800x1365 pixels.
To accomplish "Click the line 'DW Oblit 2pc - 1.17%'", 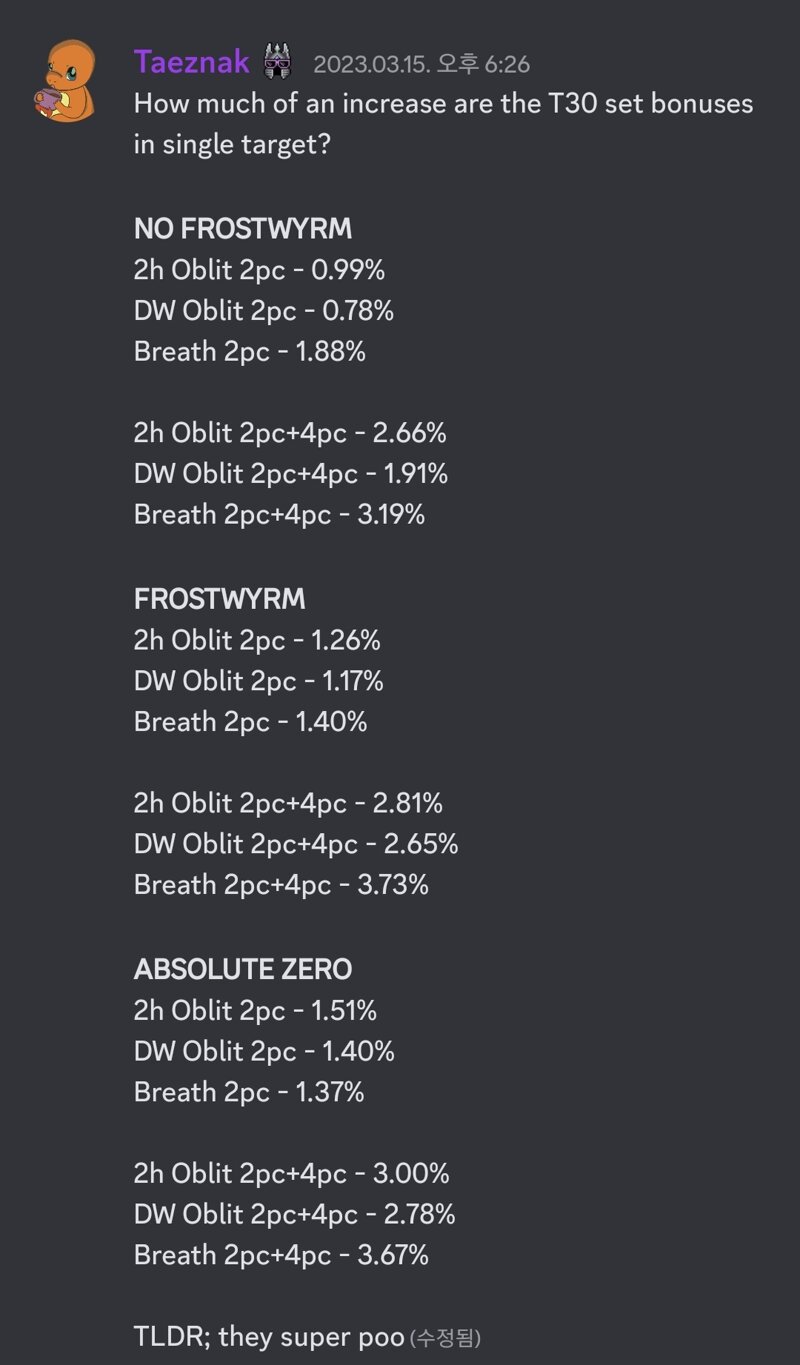I will click(x=259, y=681).
